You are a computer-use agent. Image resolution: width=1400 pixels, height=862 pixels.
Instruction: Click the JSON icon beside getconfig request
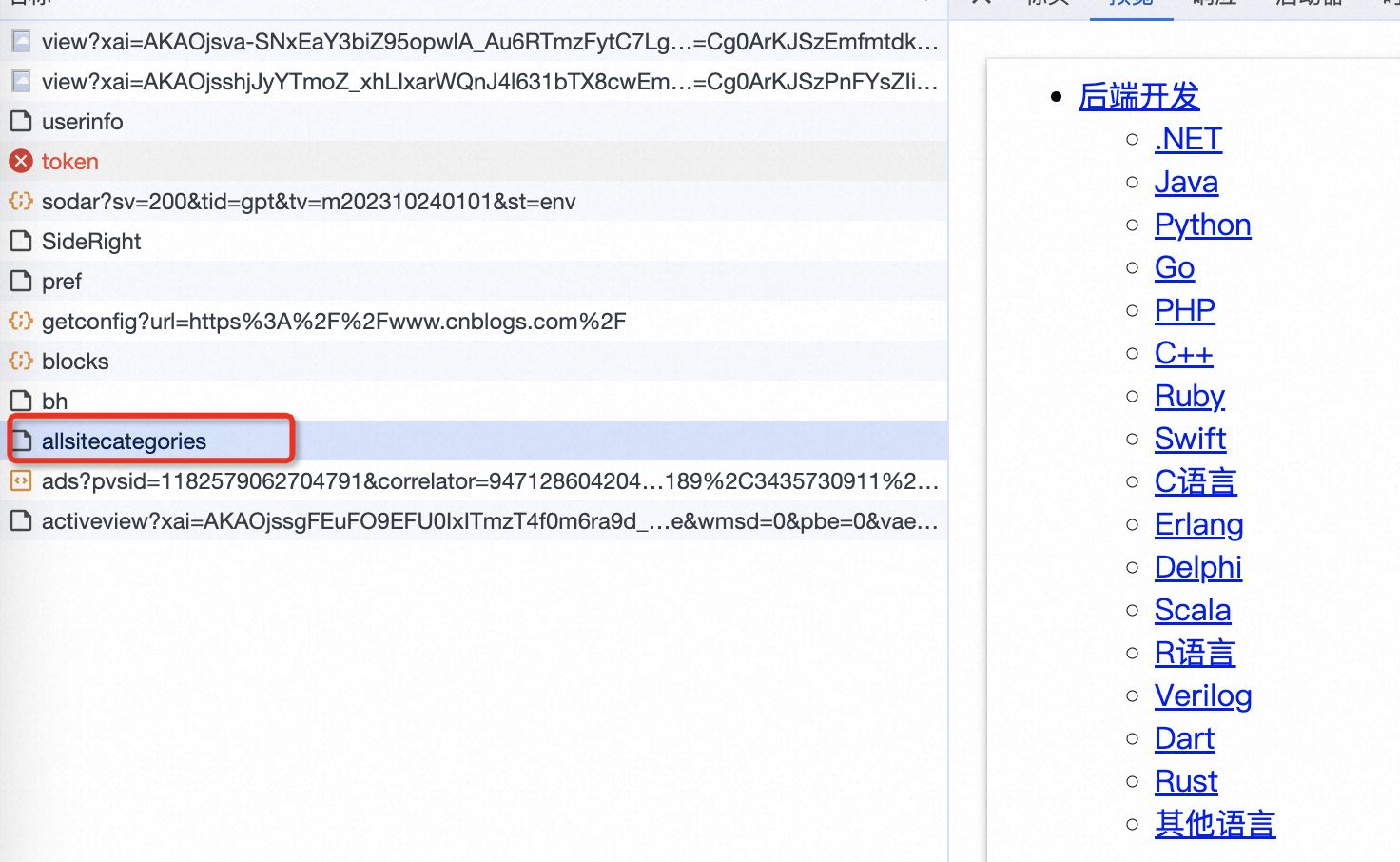coord(21,322)
